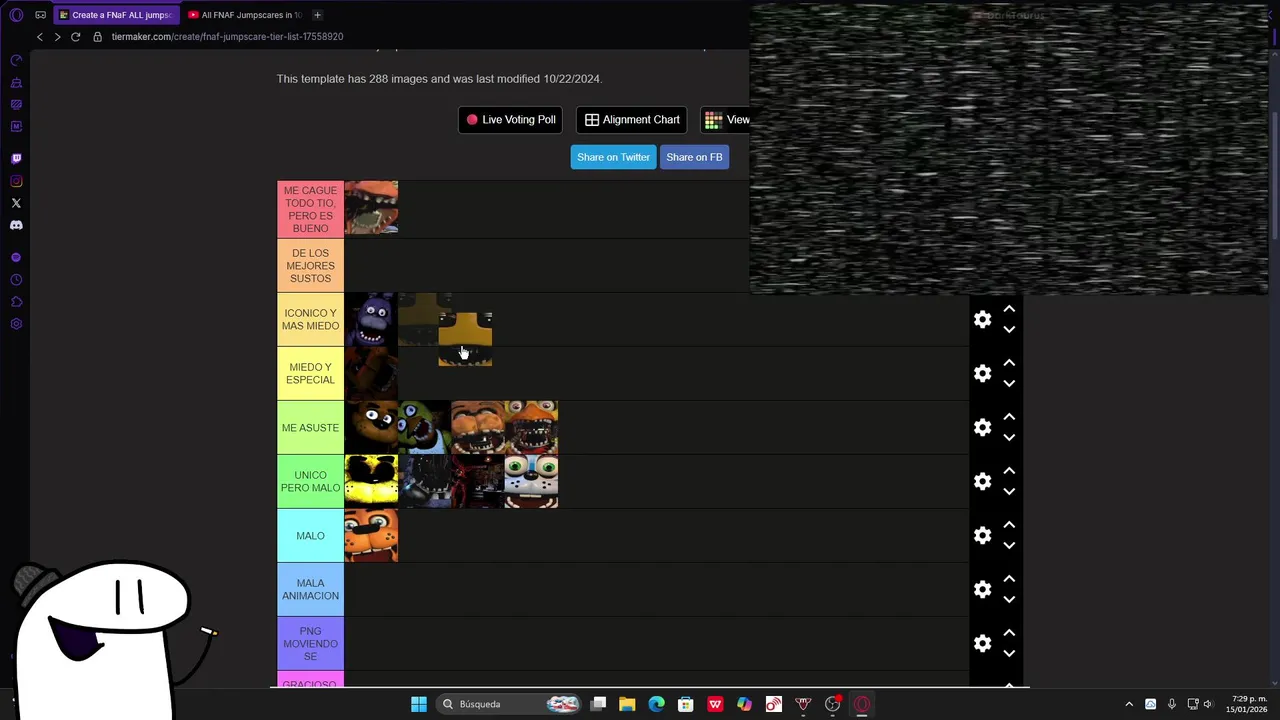1280x720 pixels.
Task: Move UNICO PERO MALO row up
Action: pyautogui.click(x=1009, y=471)
